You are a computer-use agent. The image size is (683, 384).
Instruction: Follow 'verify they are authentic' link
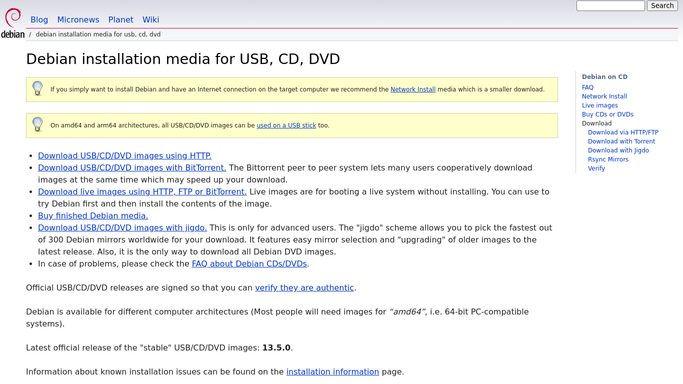click(x=304, y=288)
